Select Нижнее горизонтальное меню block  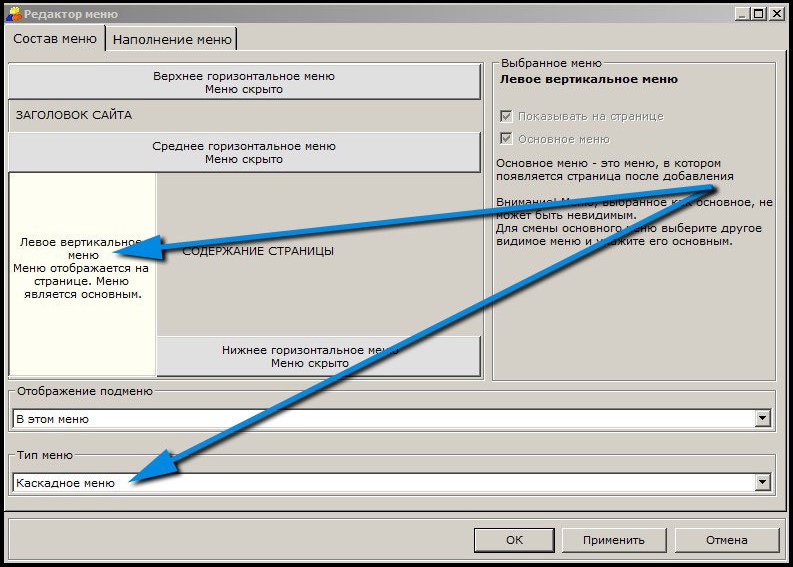coord(318,356)
